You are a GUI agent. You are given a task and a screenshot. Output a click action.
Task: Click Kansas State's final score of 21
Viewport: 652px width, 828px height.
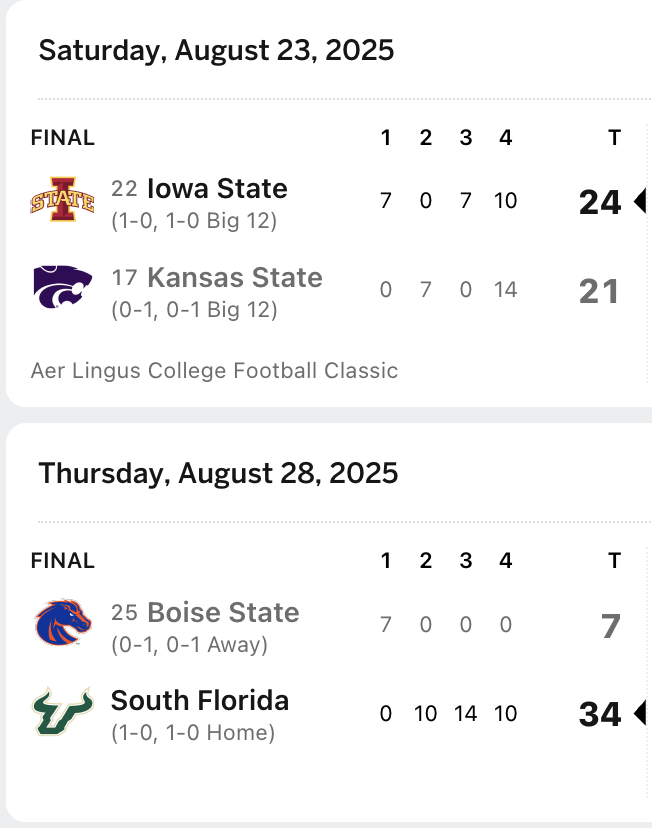(600, 291)
